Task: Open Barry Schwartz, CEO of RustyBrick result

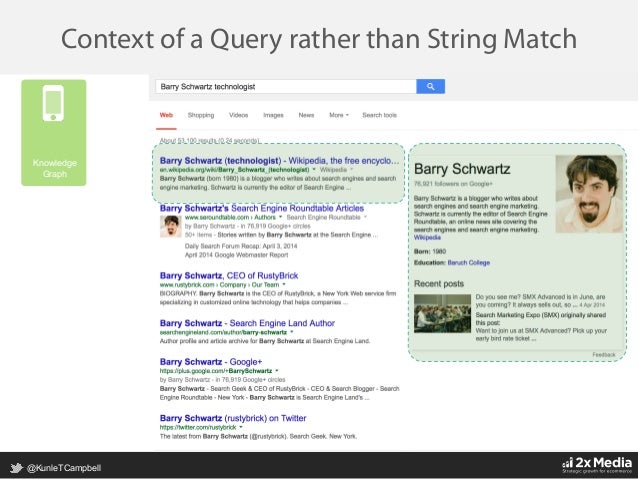Action: coord(229,276)
